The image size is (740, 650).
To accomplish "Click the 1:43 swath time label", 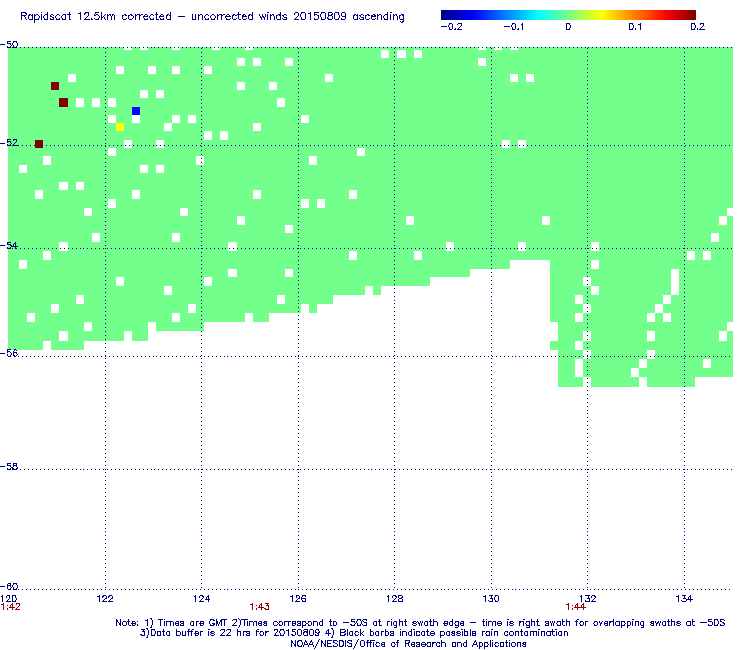I will pyautogui.click(x=260, y=607).
